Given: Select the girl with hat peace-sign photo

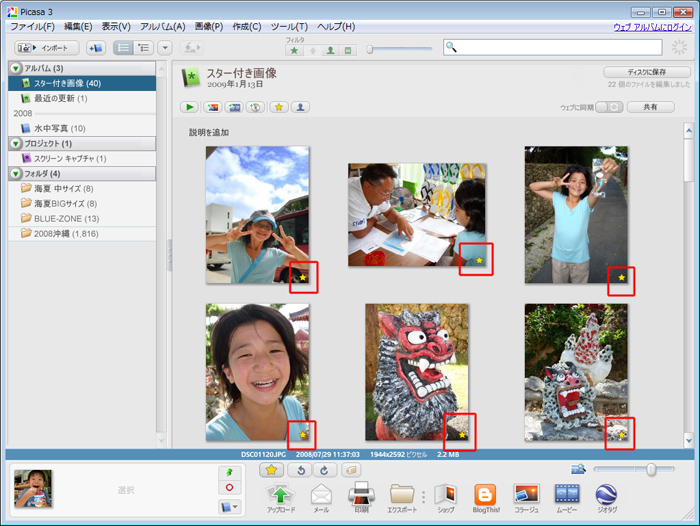Looking at the screenshot, I should (x=257, y=215).
